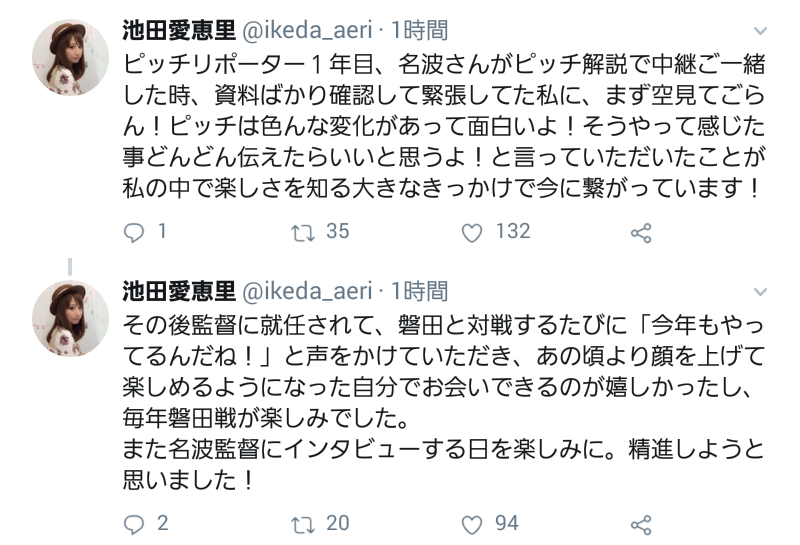Open 池田愛恵里 profile from first tweet name
Viewport: 800px width, 545px height.
pos(178,28)
